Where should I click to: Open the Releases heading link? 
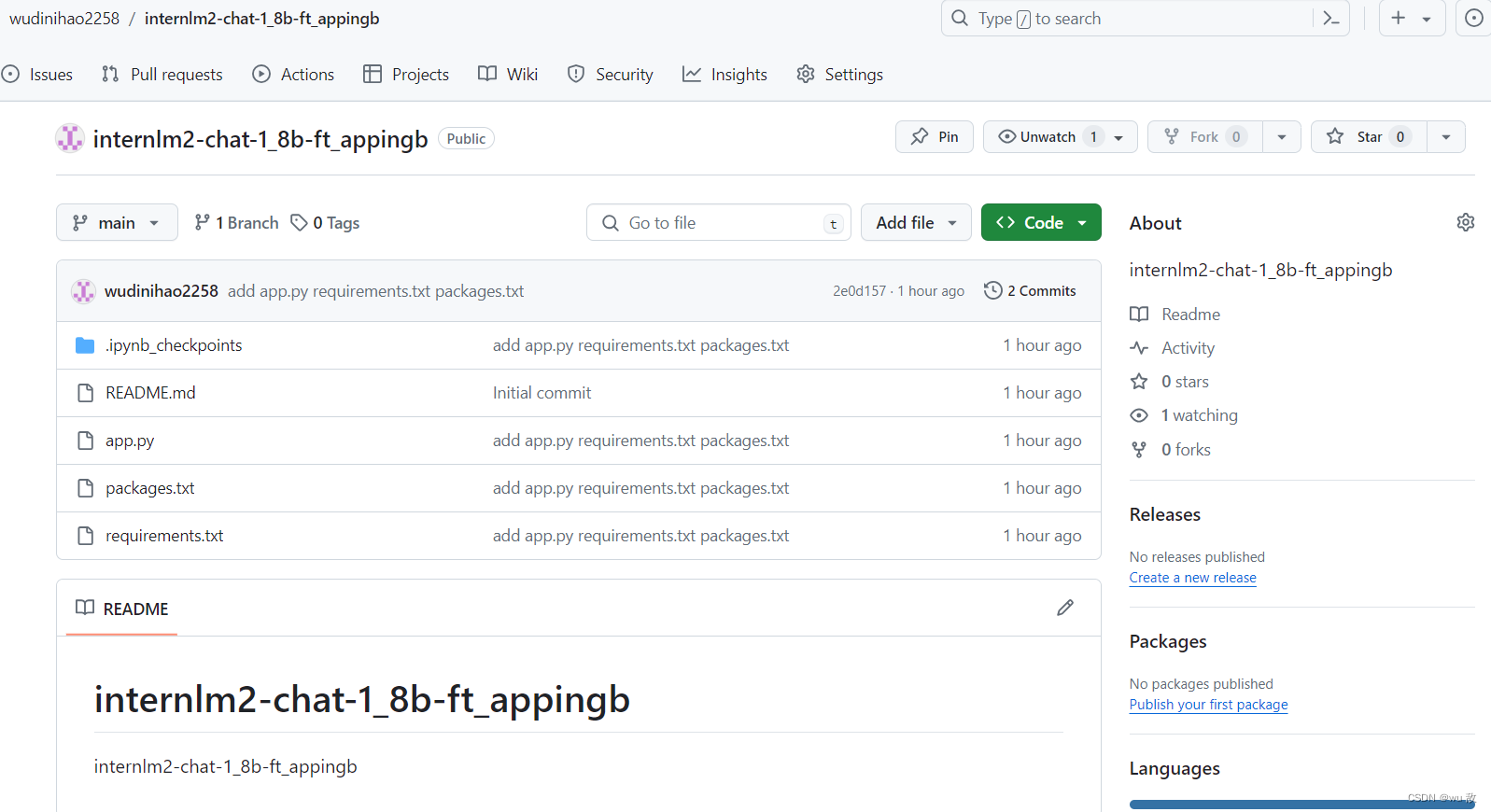tap(1165, 514)
